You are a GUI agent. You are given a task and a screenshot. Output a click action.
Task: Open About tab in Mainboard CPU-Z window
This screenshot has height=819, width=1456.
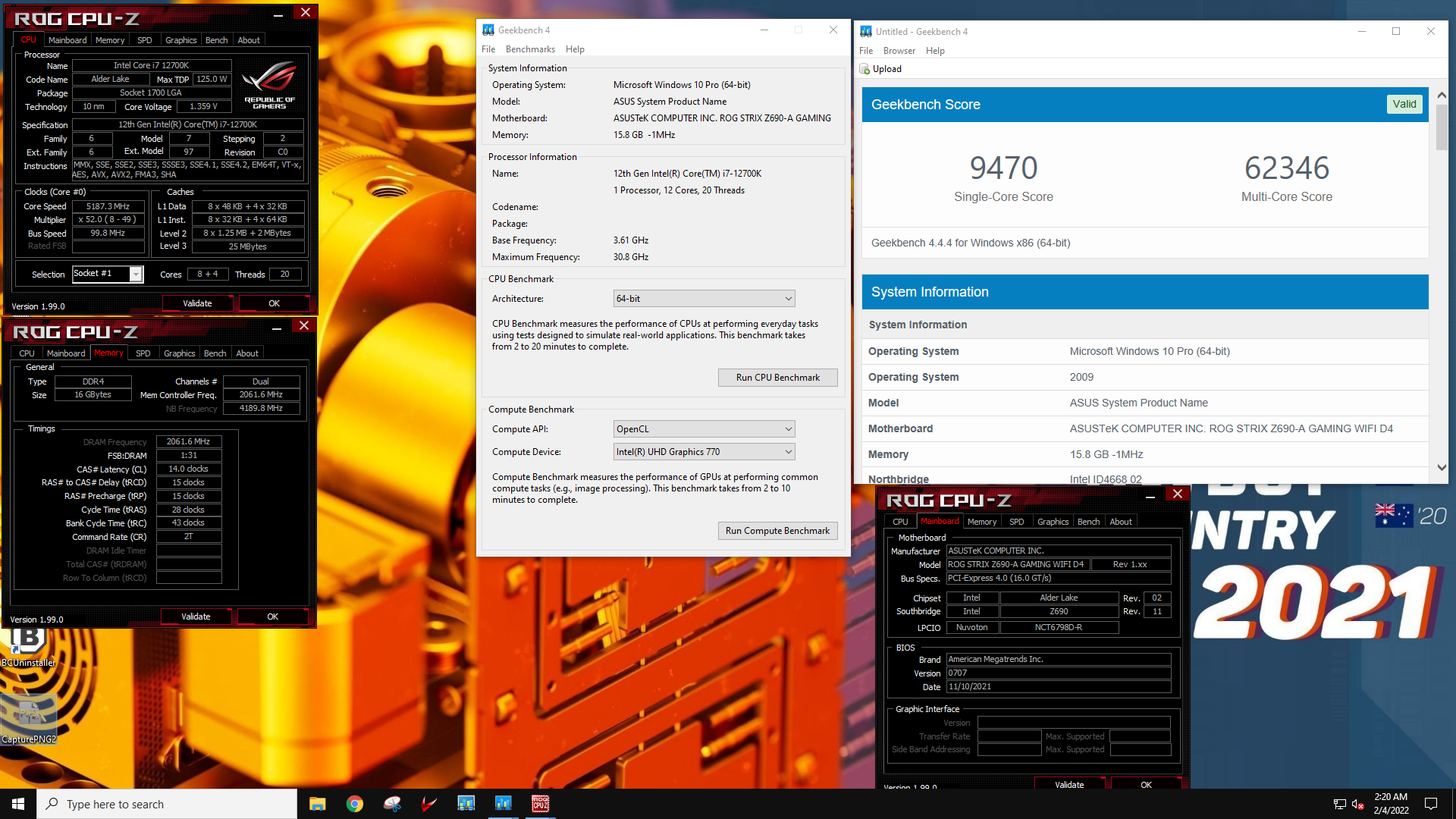[x=1121, y=522]
